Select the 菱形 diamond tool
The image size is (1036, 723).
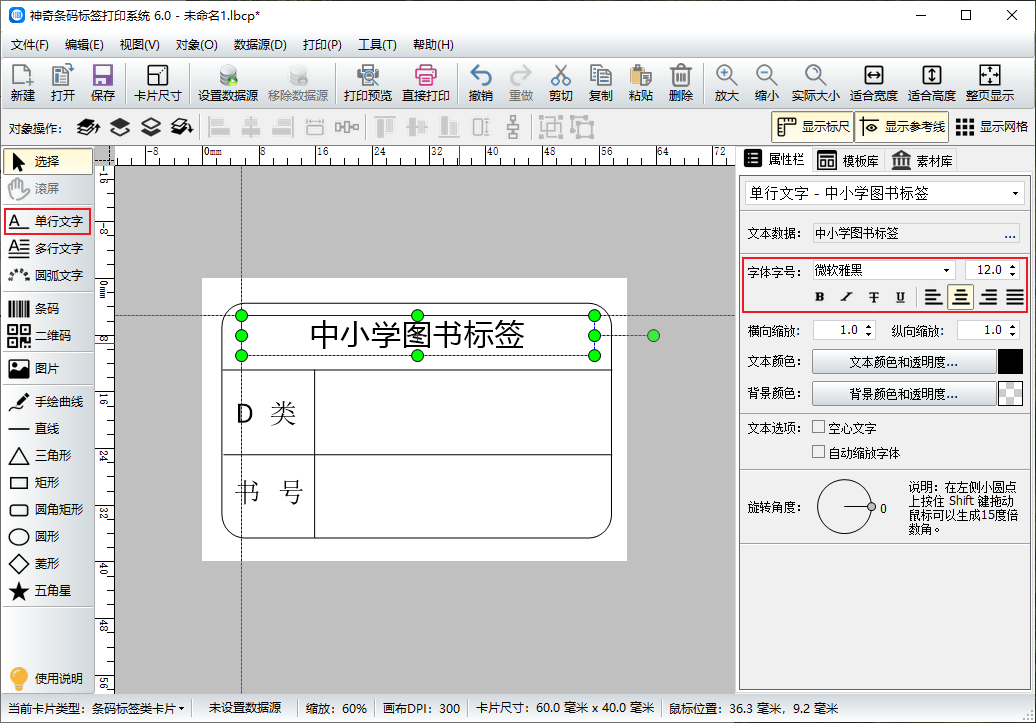pos(48,564)
